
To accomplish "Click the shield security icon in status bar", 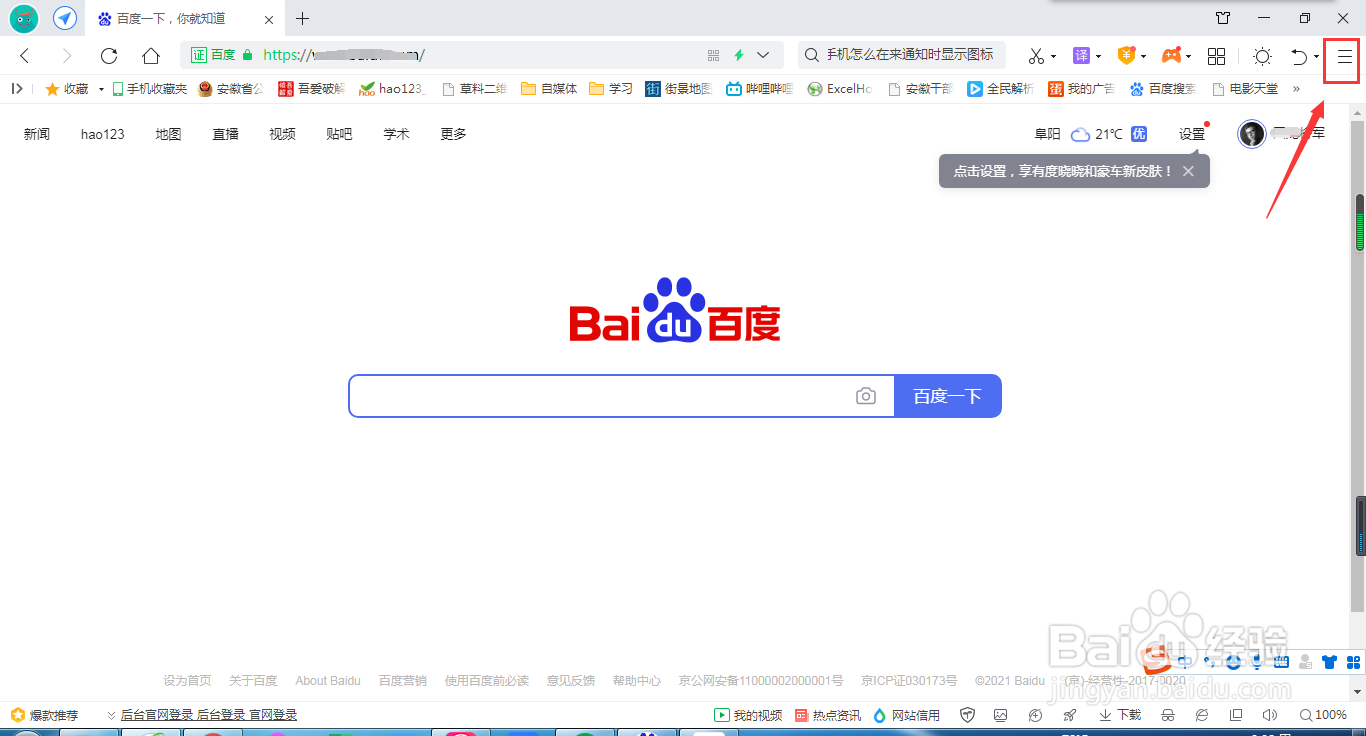I will (x=967, y=715).
